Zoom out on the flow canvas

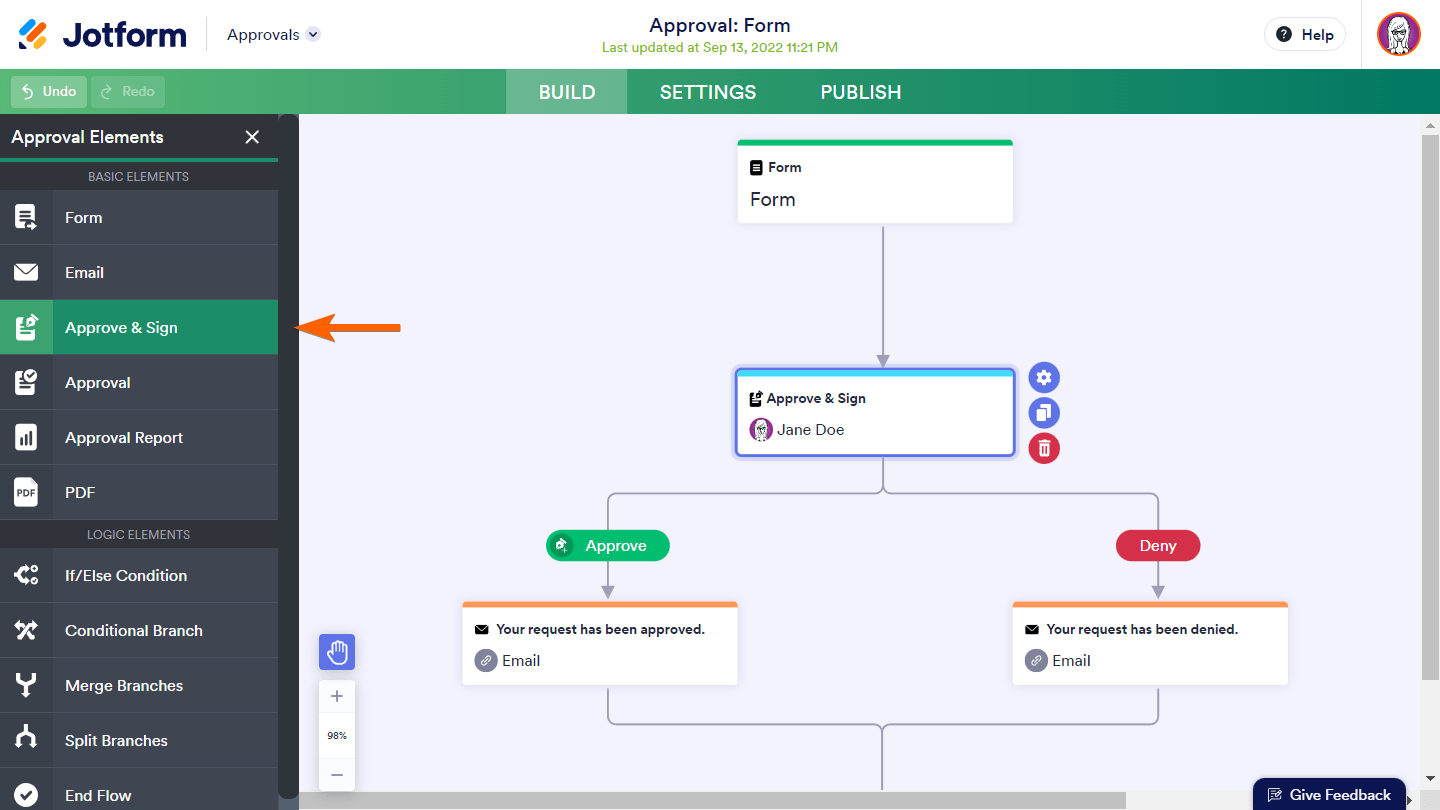click(337, 774)
